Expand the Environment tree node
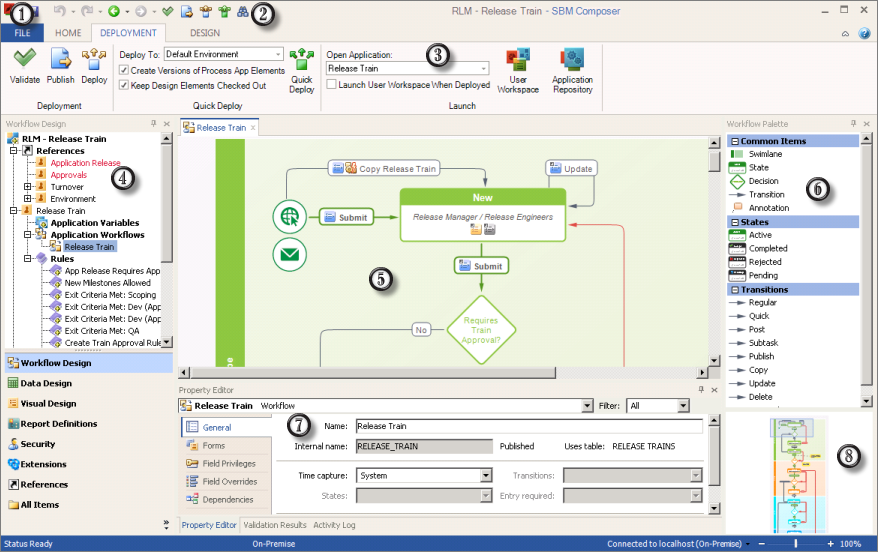The image size is (878, 552). pos(27,198)
